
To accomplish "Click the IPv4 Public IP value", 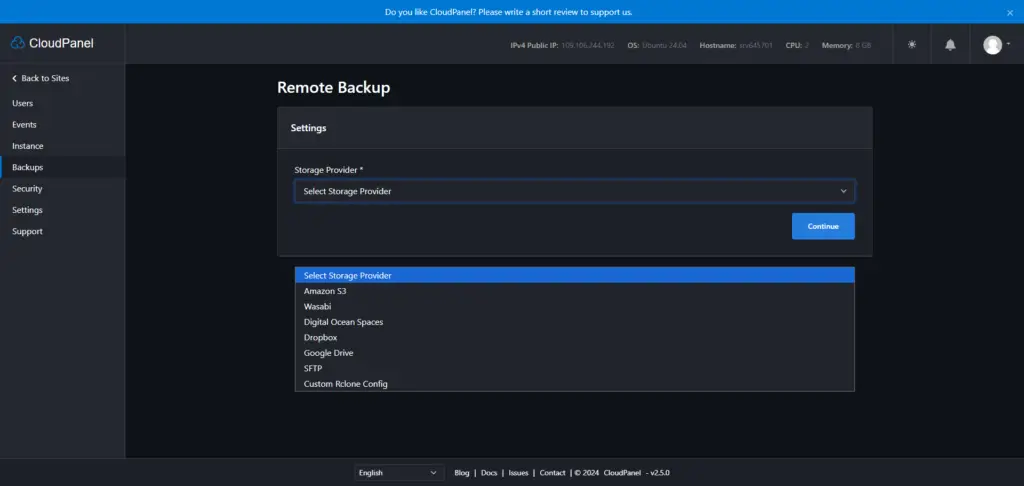I will 588,46.
